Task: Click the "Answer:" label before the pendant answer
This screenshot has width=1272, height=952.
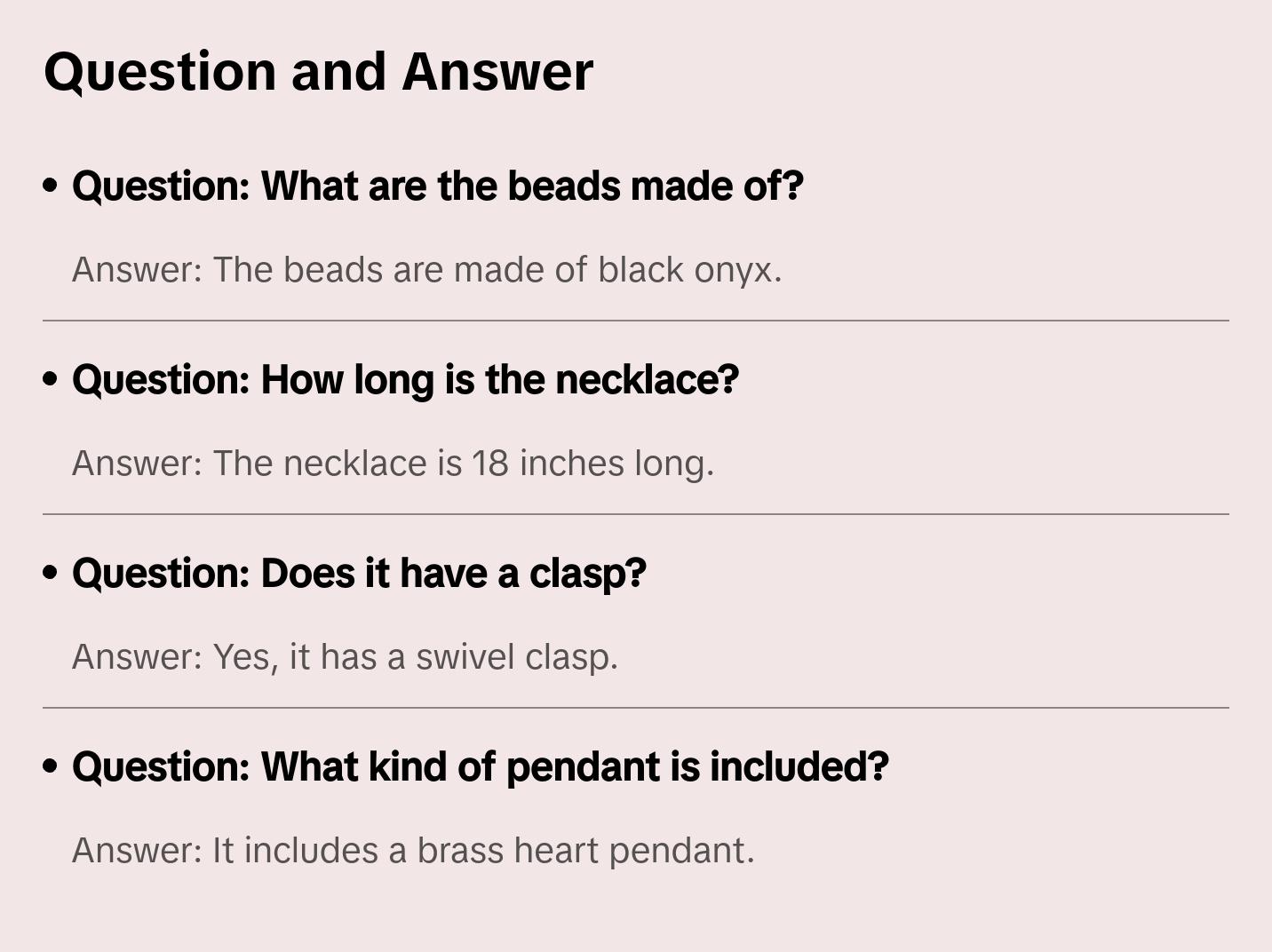Action: [138, 851]
